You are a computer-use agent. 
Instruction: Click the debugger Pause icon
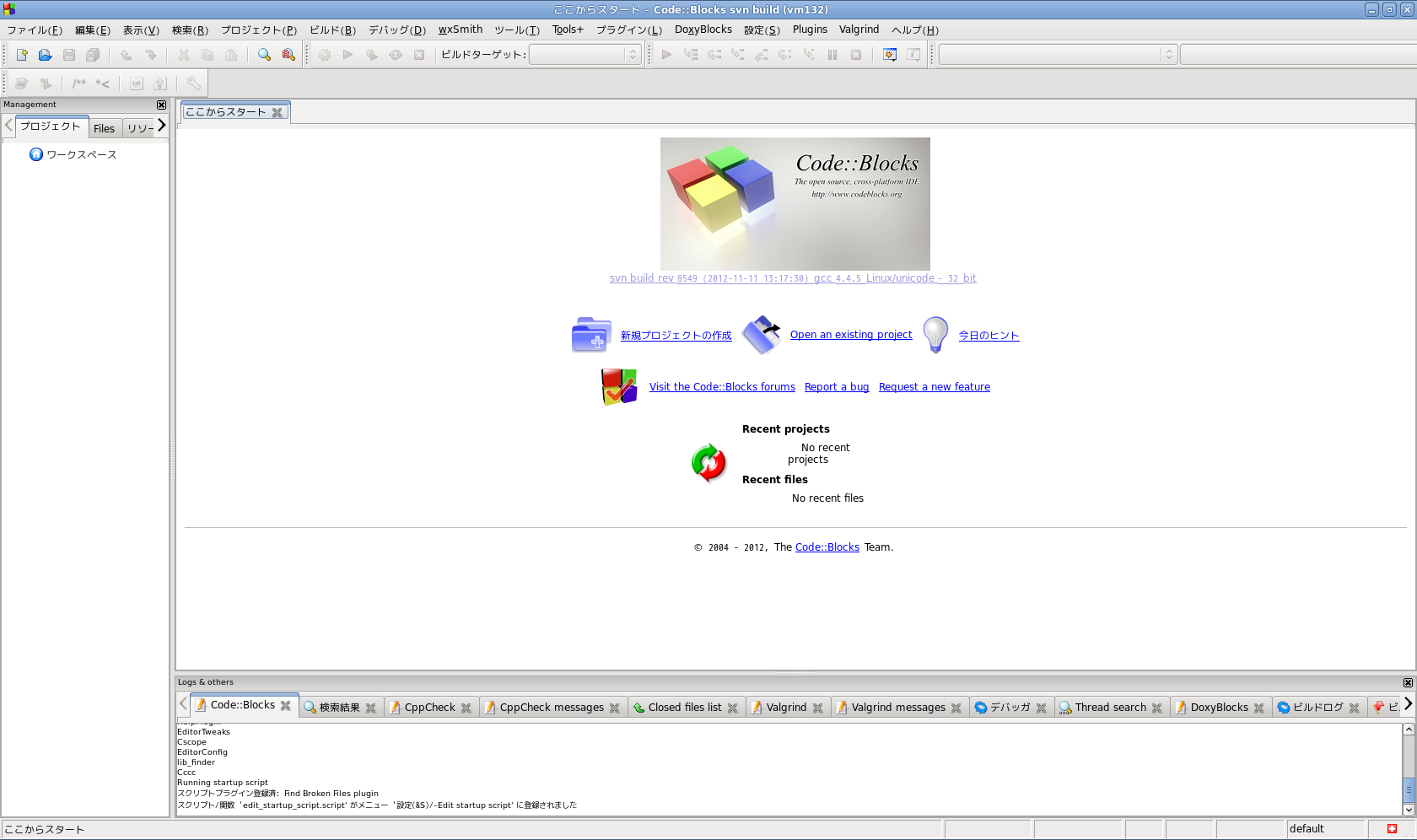832,55
